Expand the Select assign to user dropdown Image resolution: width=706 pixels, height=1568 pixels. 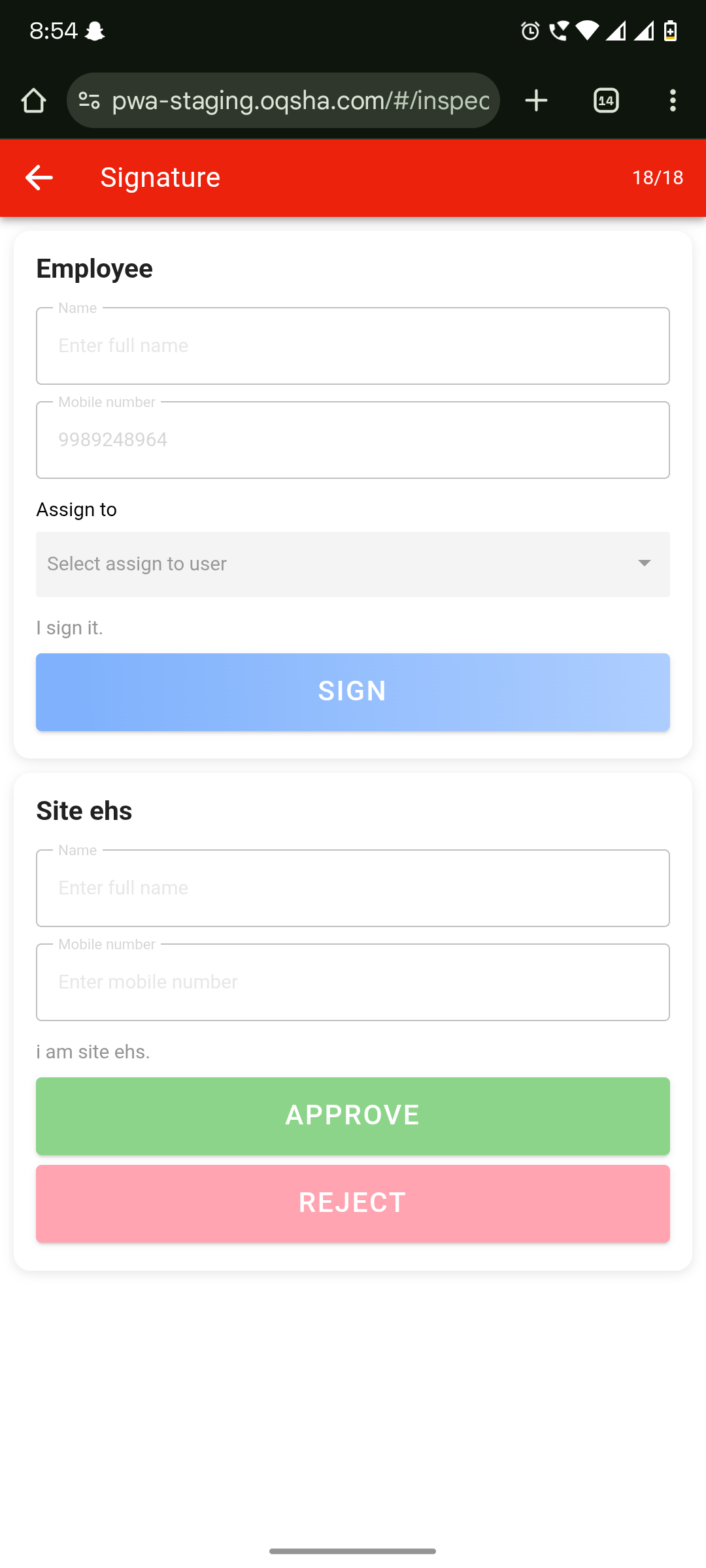click(x=340, y=564)
